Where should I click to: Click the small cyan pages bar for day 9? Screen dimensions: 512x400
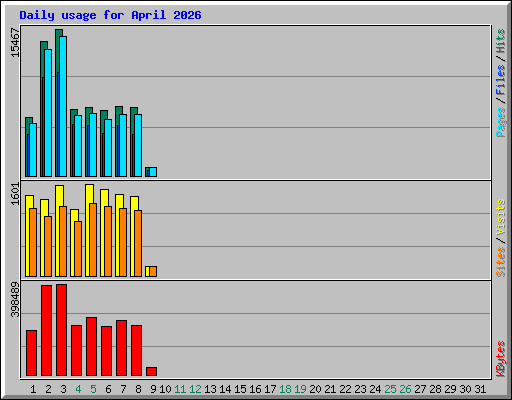point(153,172)
